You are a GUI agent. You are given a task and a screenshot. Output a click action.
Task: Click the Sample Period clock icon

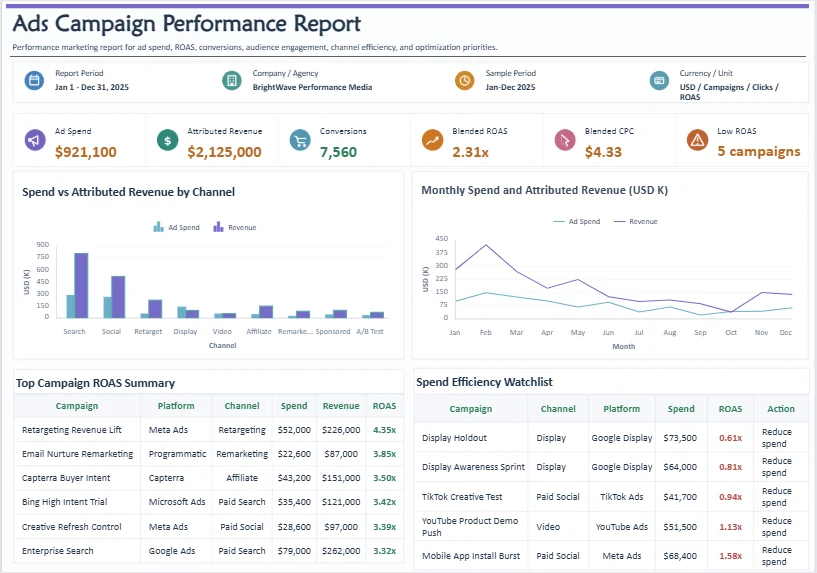coord(464,80)
